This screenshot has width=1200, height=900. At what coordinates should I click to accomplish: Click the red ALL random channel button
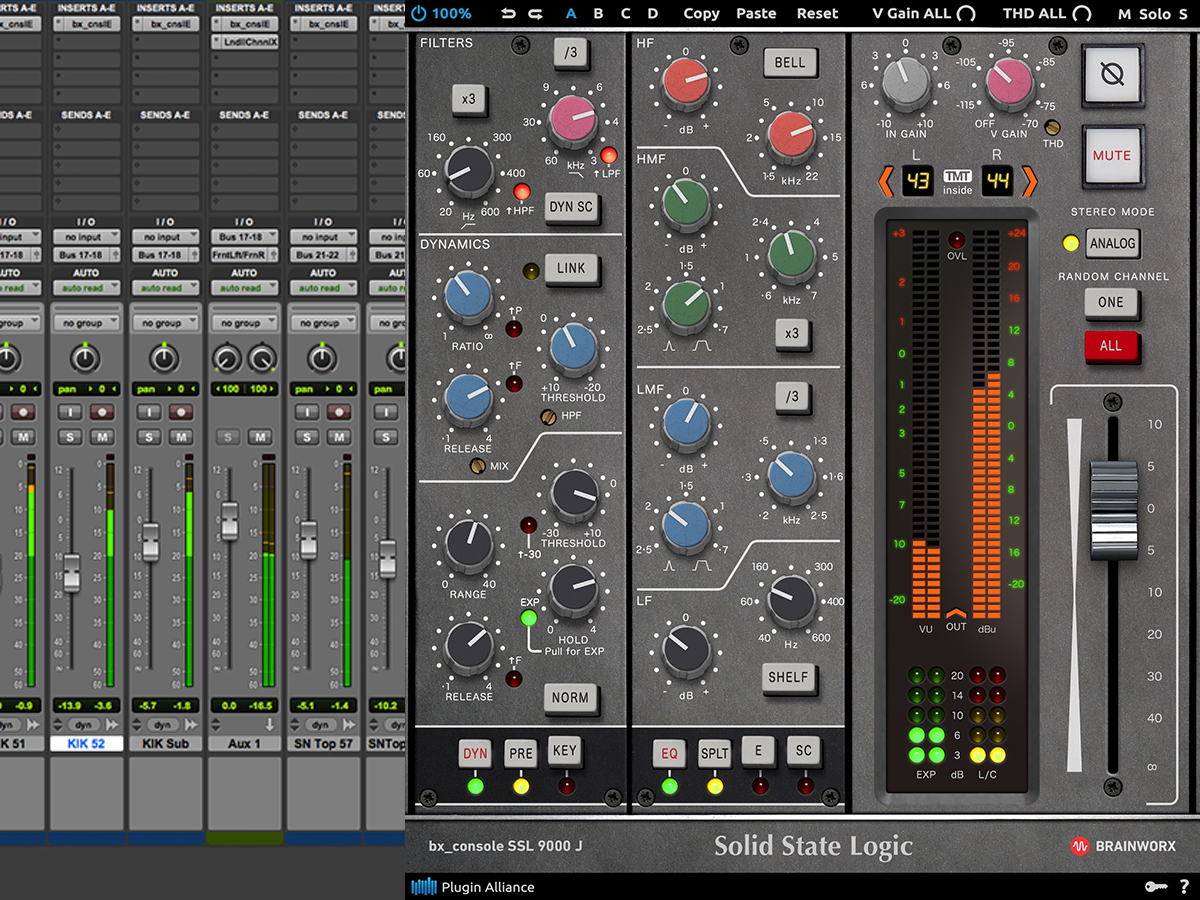(1113, 344)
